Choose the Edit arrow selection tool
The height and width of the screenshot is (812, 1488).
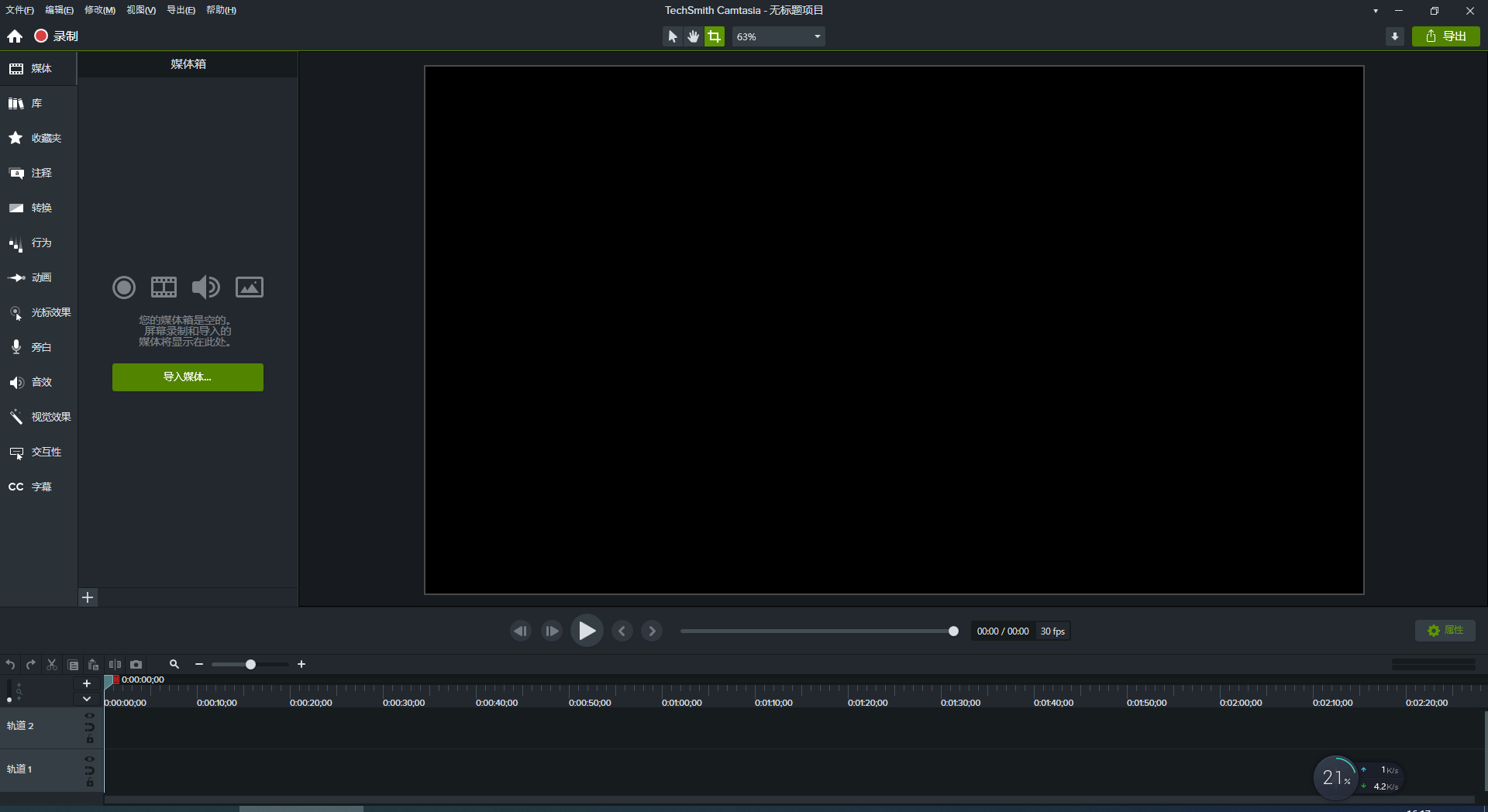pos(671,36)
